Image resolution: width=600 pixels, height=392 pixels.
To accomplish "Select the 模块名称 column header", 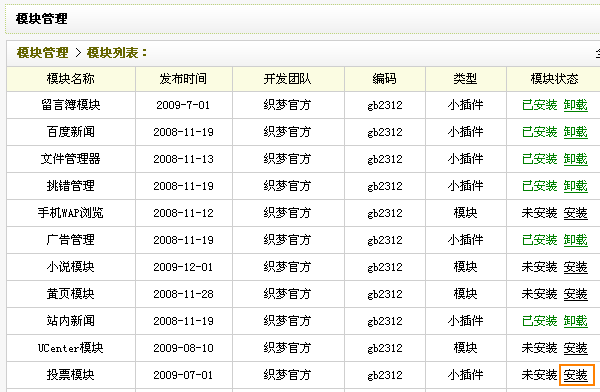I will click(71, 79).
